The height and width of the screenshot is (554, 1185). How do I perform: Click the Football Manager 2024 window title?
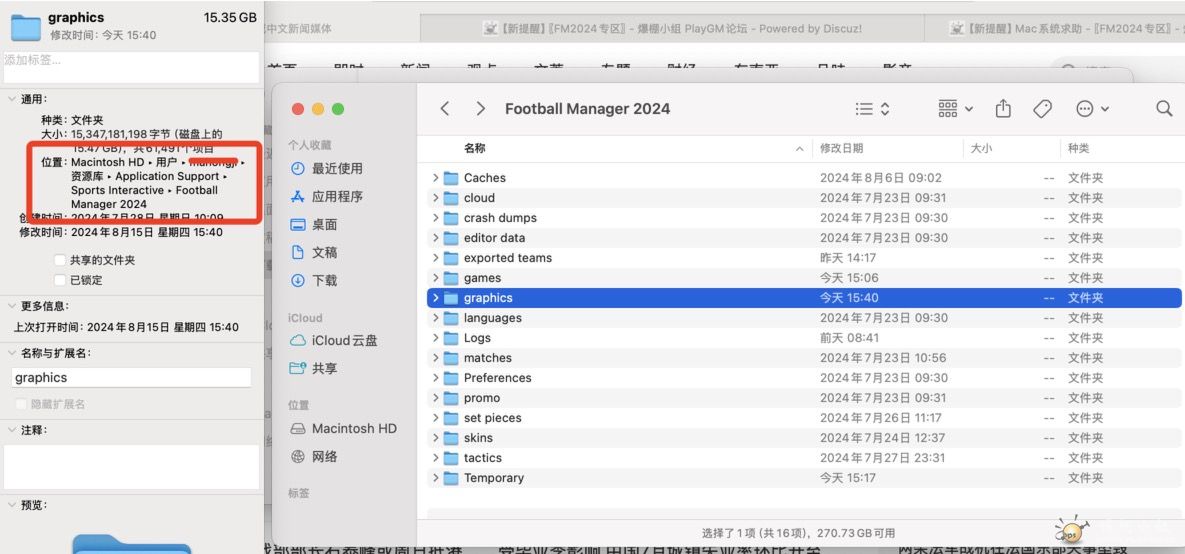coord(587,109)
